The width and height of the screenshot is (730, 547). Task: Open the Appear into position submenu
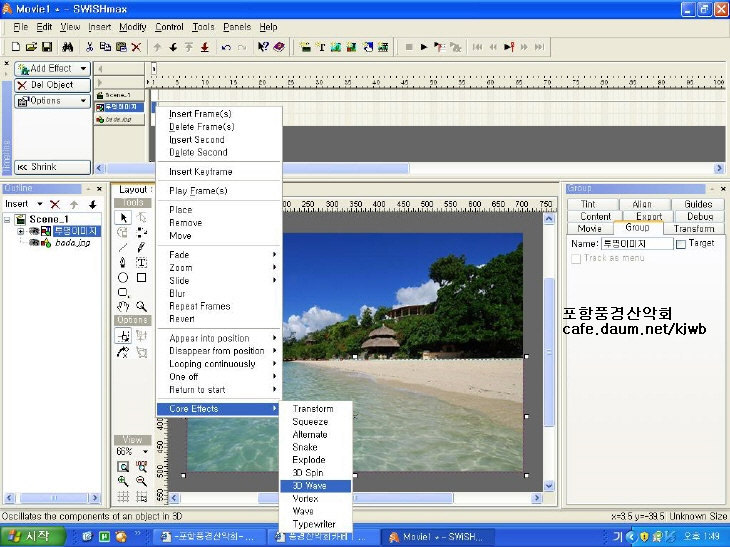(x=219, y=338)
